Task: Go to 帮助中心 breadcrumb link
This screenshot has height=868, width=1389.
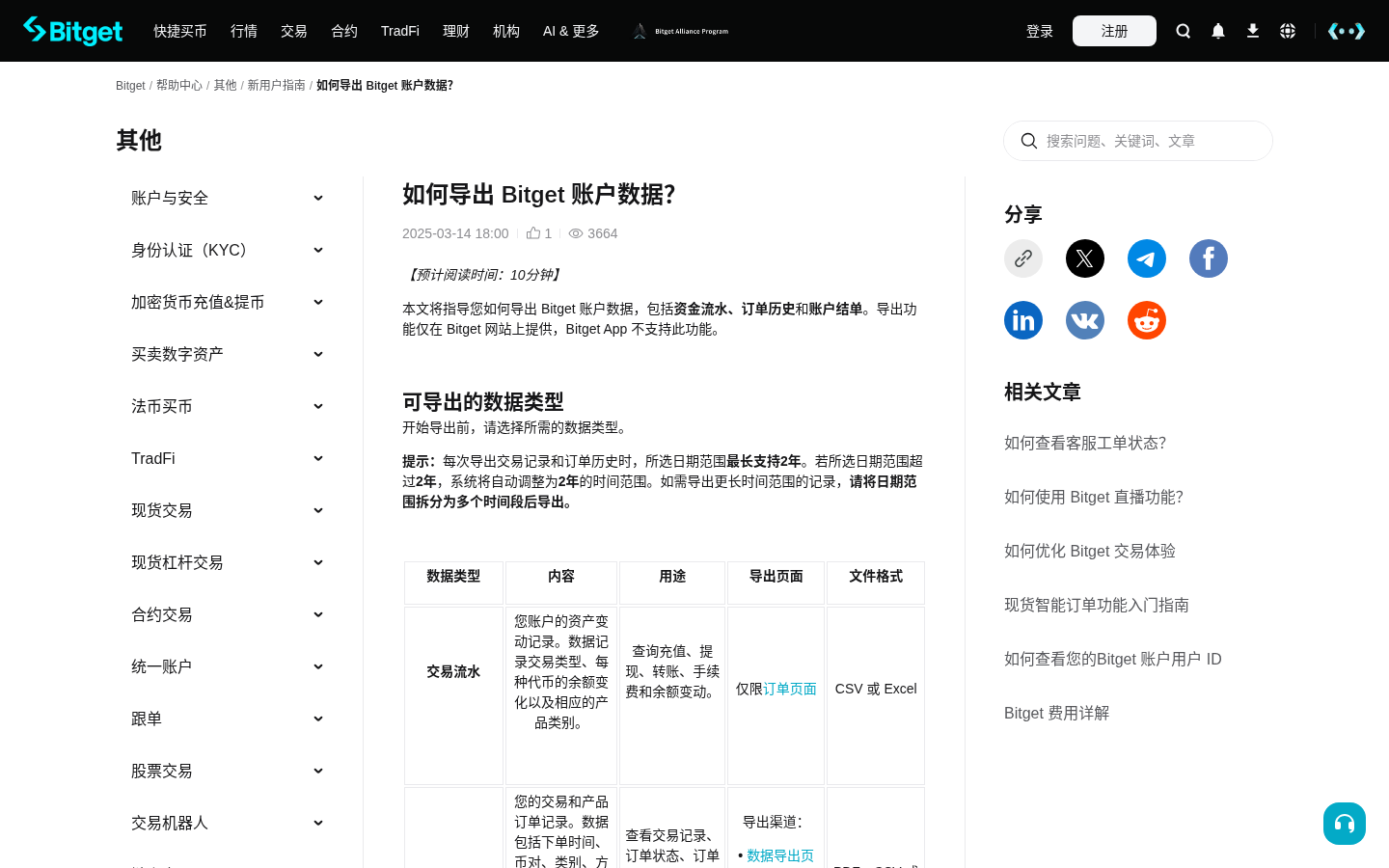Action: [x=179, y=85]
